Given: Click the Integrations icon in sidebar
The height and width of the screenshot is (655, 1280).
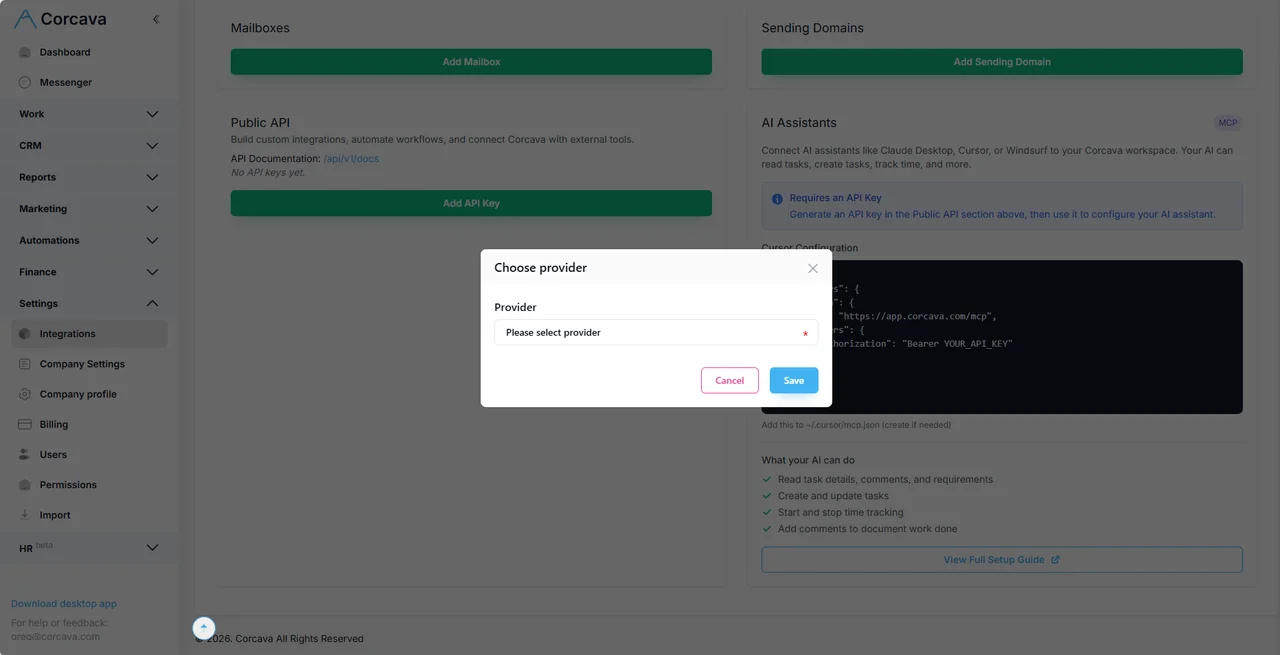Looking at the screenshot, I should pos(25,334).
